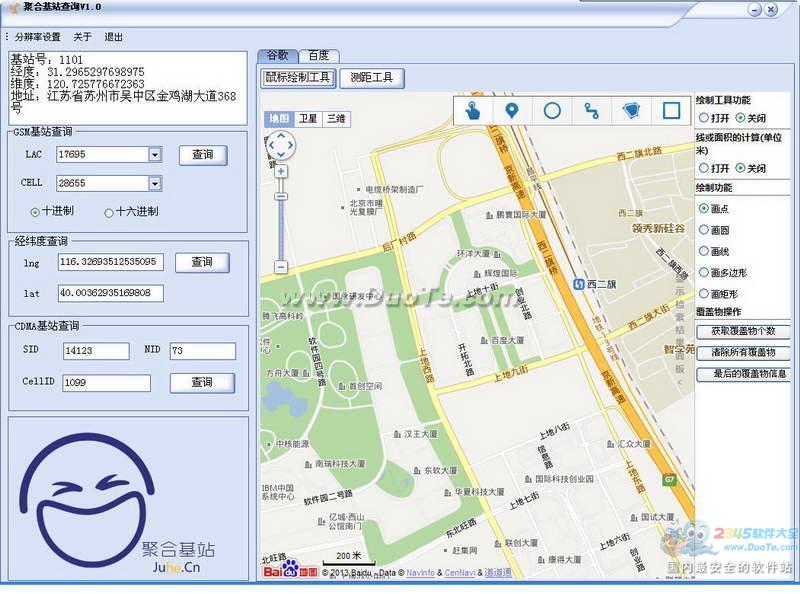800x594 pixels.
Task: Switch map to 三维 3D view
Action: point(336,119)
